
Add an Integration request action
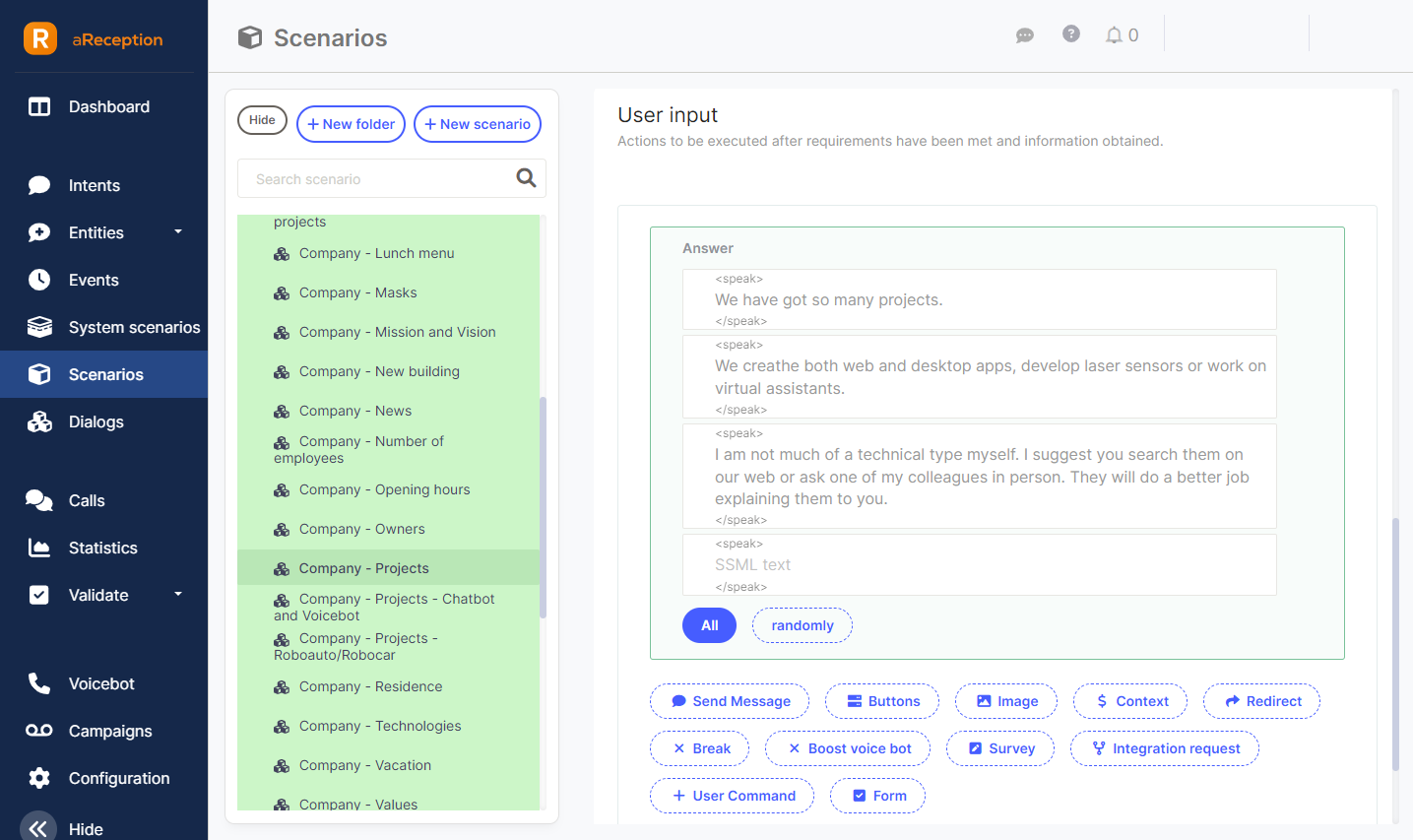click(x=1165, y=748)
